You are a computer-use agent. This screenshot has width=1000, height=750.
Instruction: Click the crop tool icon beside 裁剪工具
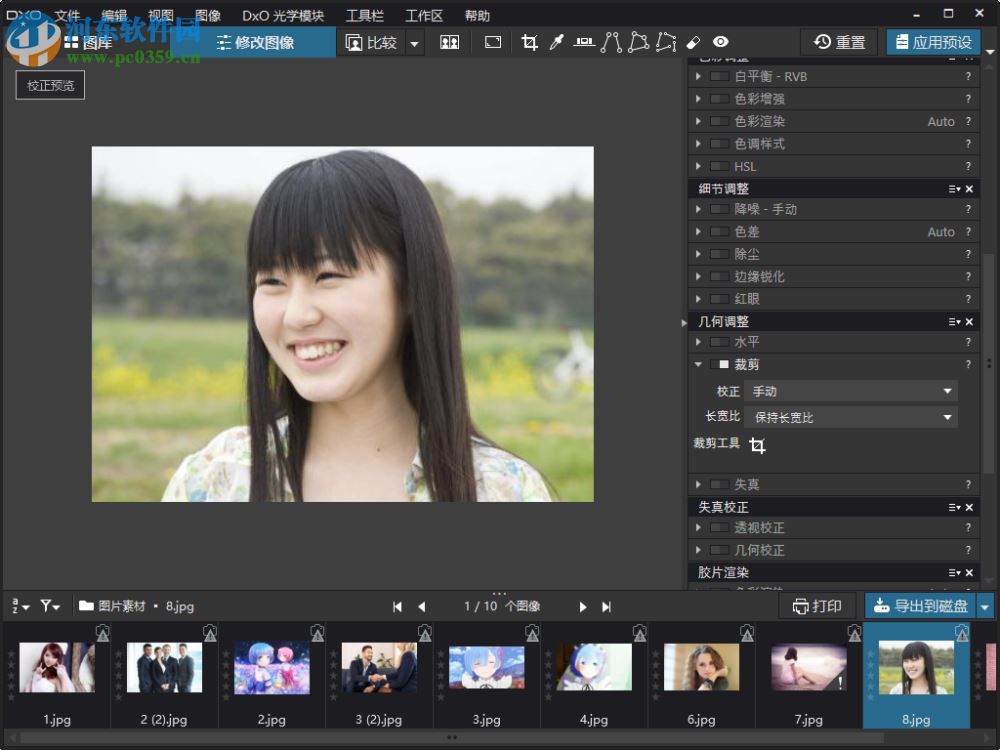[x=757, y=446]
